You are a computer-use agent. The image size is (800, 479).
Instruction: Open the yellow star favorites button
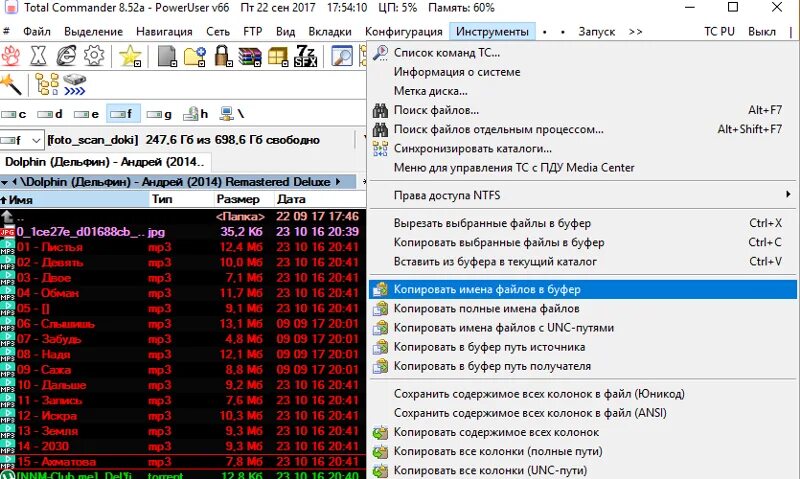pos(130,56)
